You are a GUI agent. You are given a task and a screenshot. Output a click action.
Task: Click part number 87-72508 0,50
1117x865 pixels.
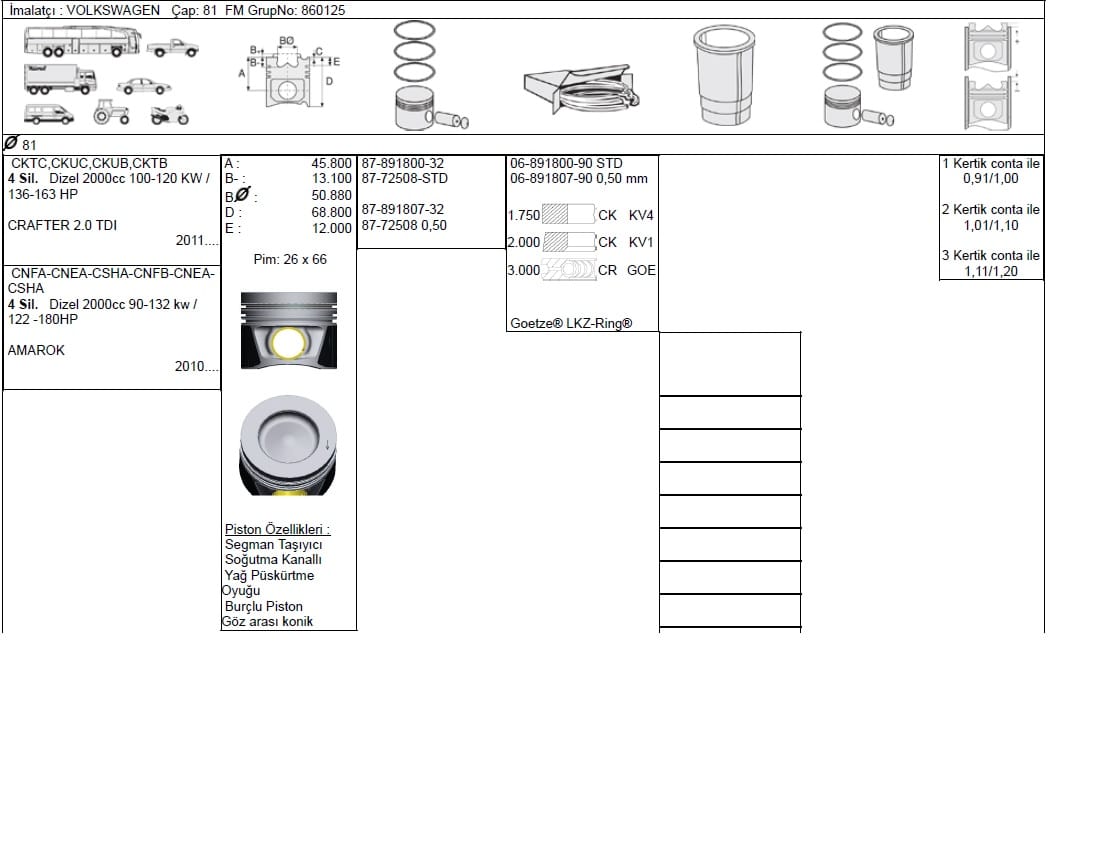tap(404, 225)
